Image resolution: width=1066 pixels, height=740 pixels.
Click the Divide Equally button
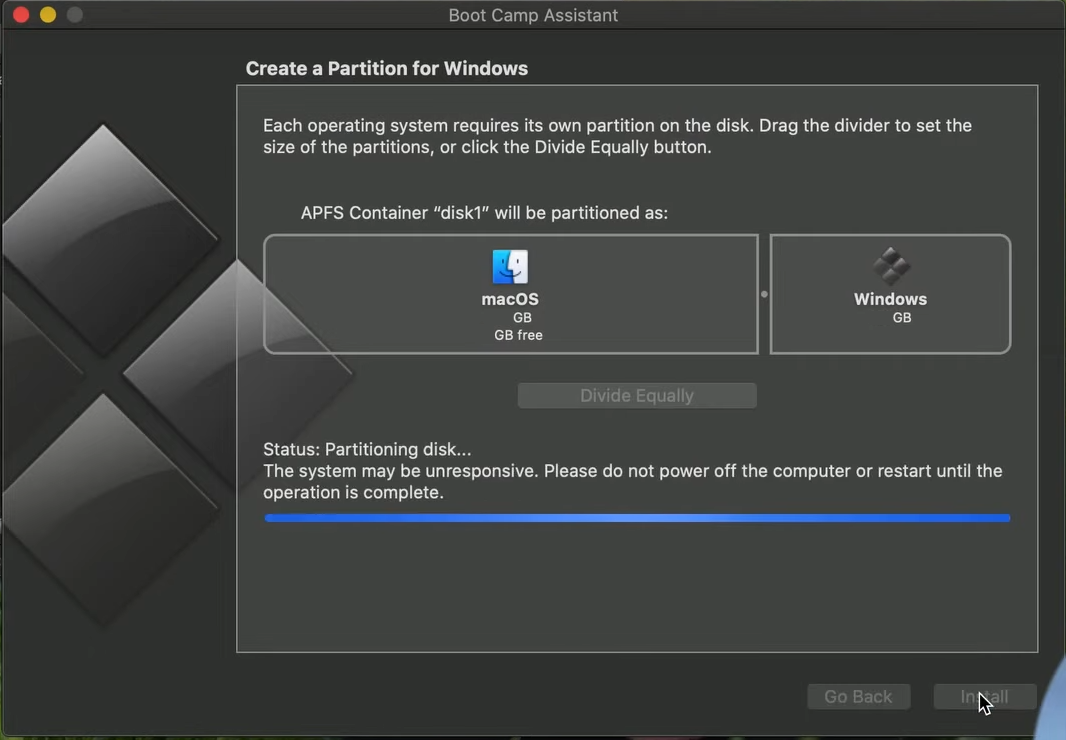pos(637,396)
